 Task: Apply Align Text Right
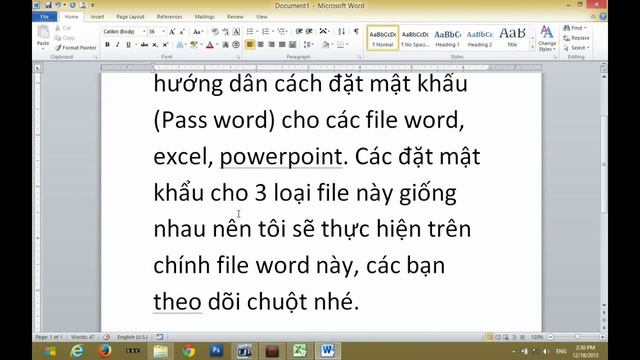[271, 44]
